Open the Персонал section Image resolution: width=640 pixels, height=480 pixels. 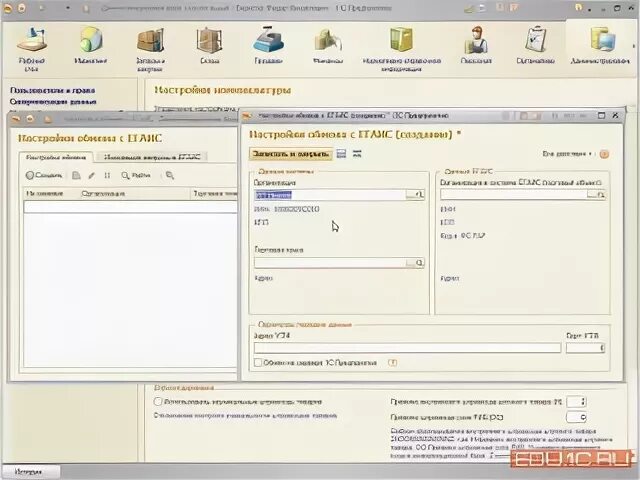click(476, 45)
